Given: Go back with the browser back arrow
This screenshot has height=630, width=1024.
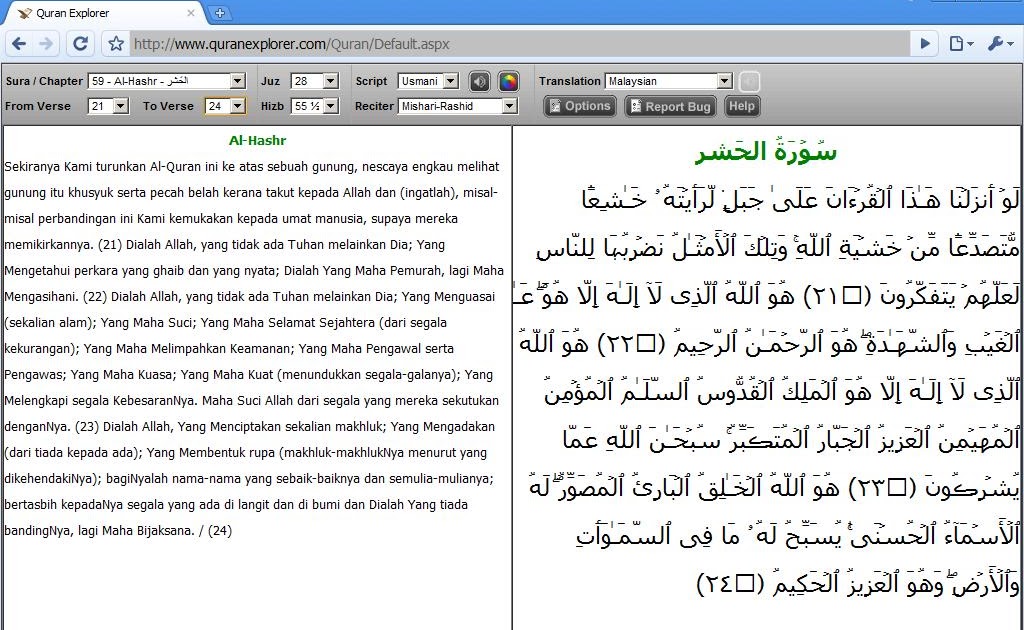Looking at the screenshot, I should [19, 44].
